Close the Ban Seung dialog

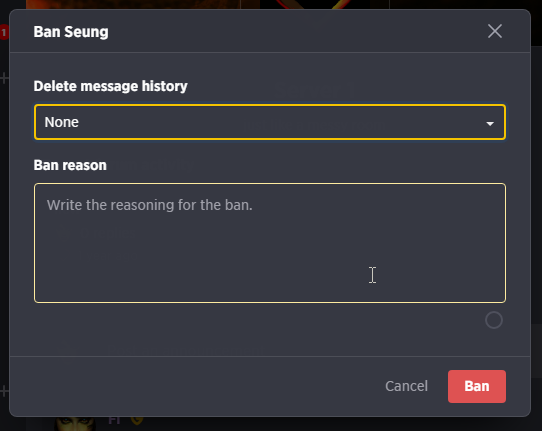click(495, 31)
